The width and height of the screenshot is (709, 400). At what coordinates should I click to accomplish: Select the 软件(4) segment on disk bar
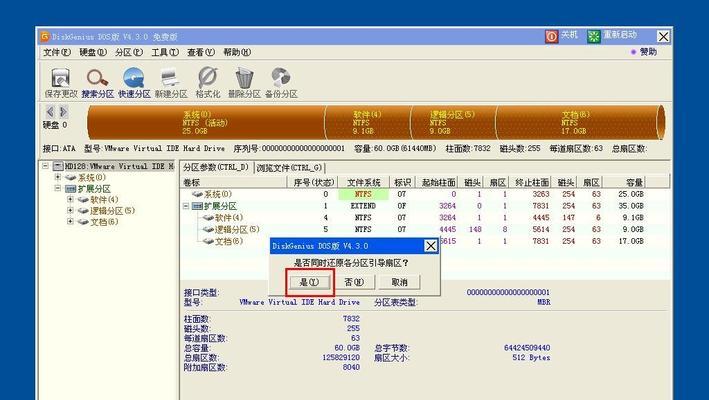368,122
